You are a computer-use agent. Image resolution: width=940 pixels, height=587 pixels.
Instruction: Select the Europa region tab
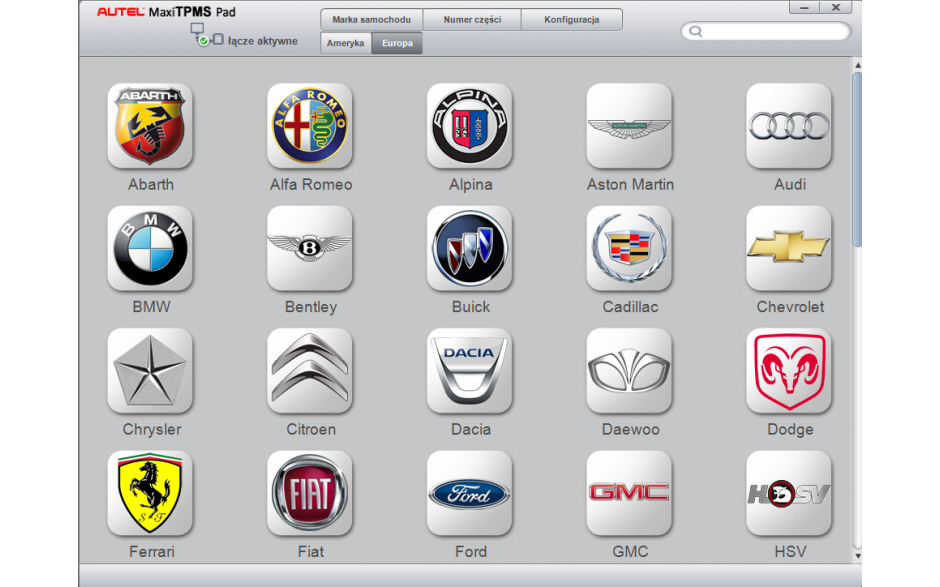coord(397,43)
